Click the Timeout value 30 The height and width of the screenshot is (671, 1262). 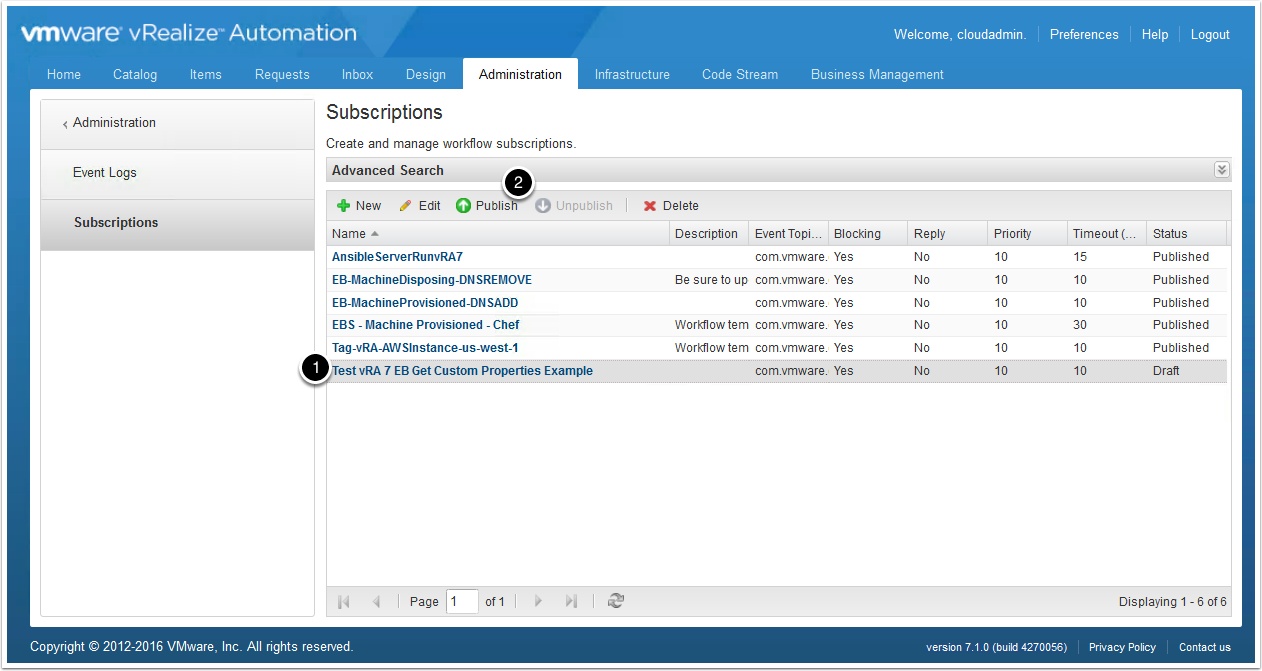[x=1080, y=325]
